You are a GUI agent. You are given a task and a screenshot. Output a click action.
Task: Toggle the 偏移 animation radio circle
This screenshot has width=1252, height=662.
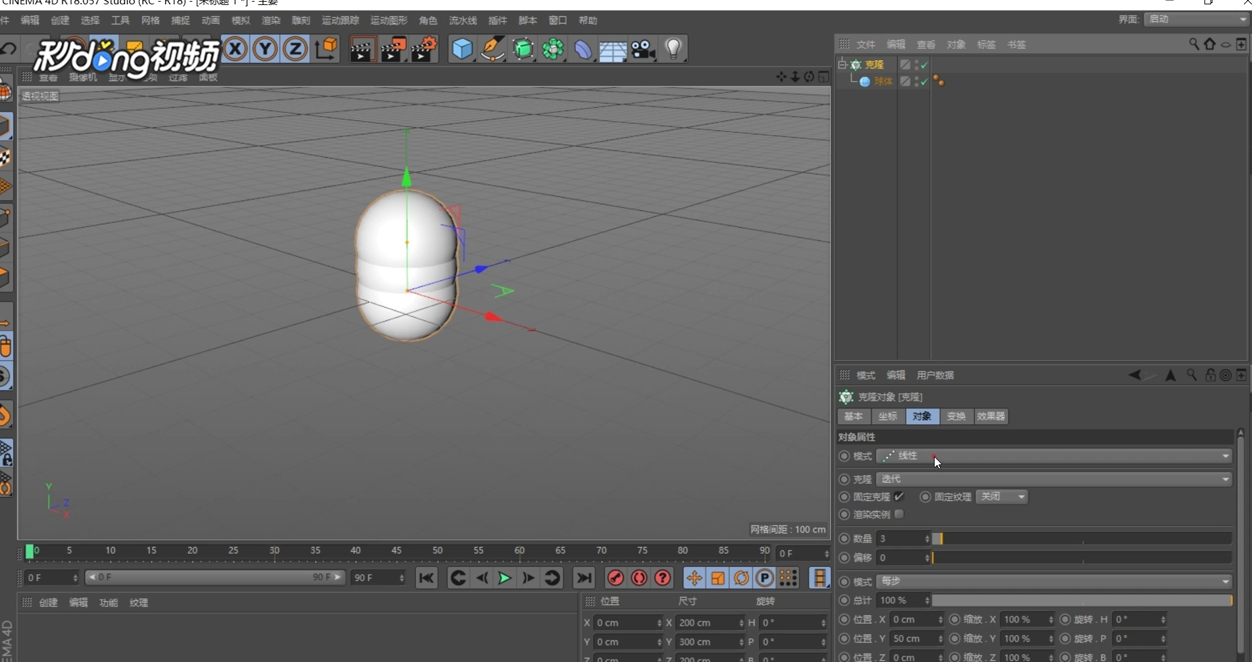coord(844,557)
